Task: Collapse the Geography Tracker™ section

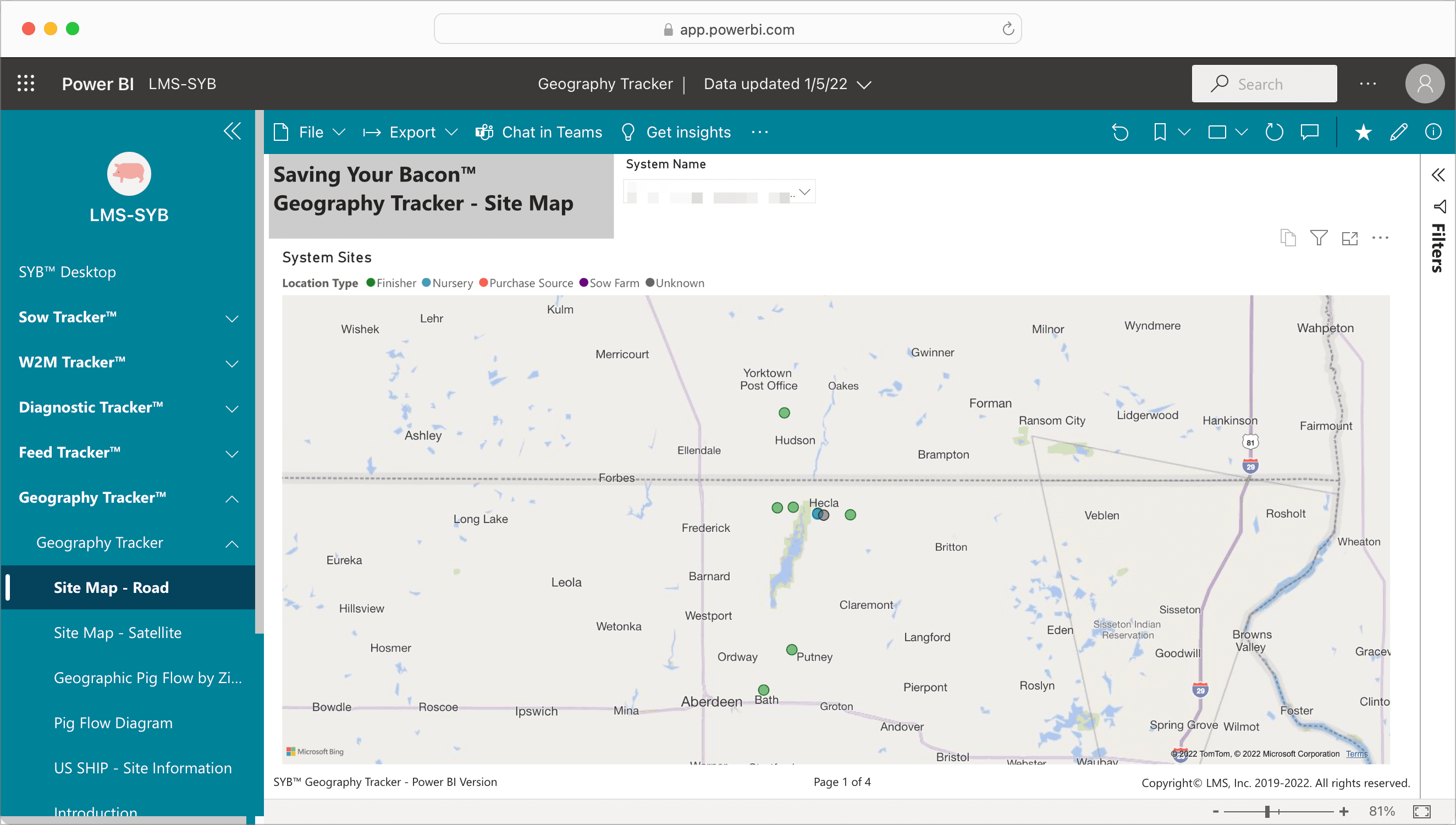Action: point(231,499)
